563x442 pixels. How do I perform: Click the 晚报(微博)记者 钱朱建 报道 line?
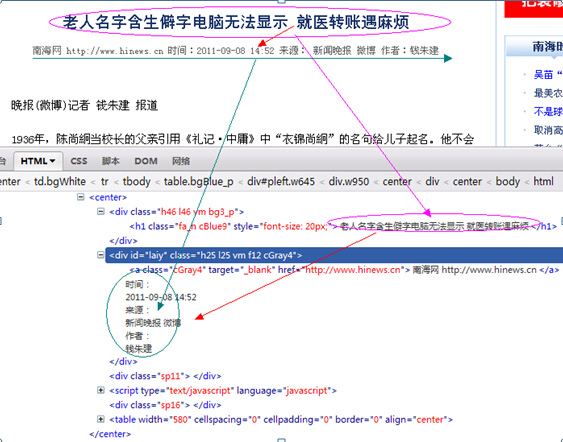tap(84, 106)
